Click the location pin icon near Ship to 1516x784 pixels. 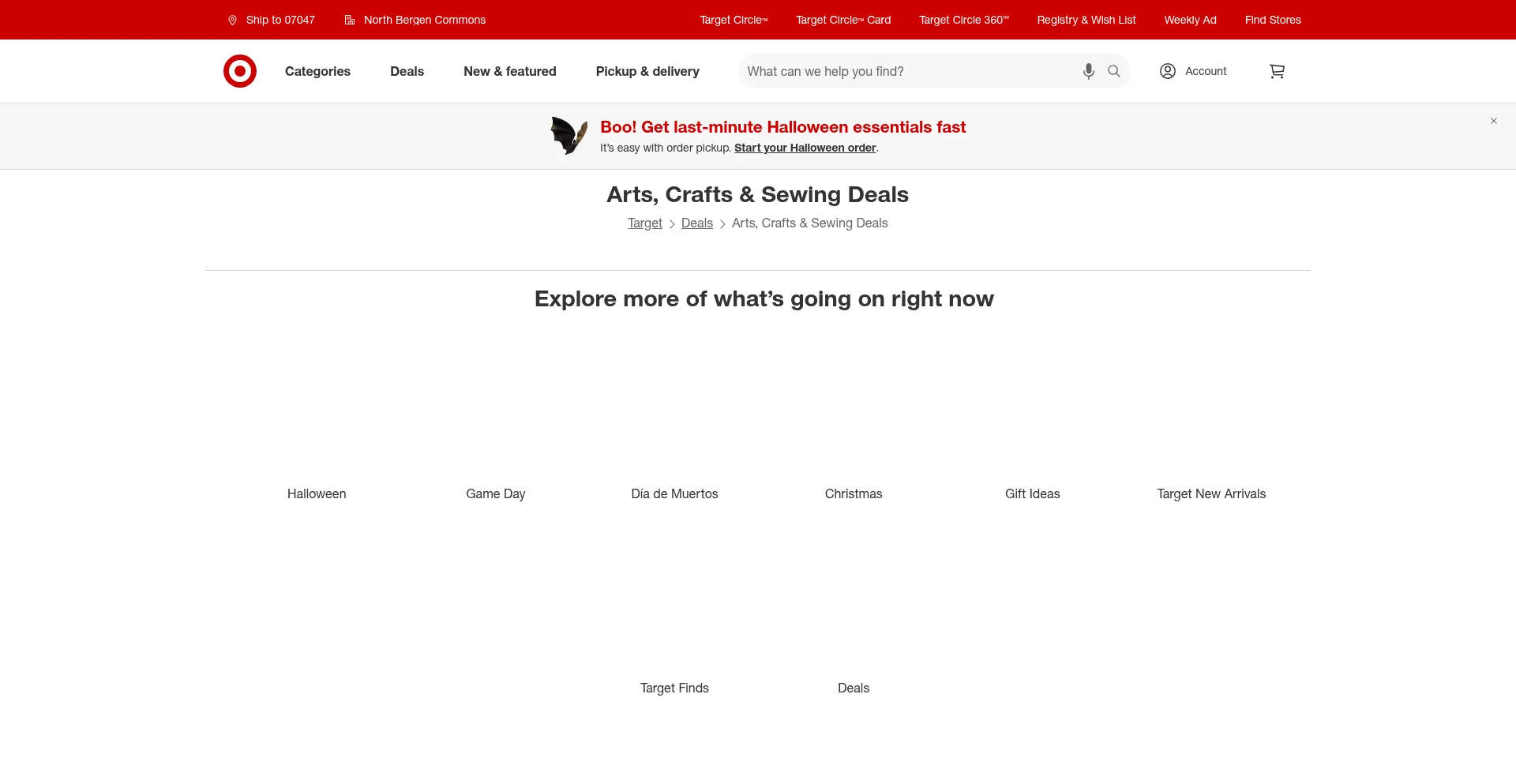pyautogui.click(x=233, y=20)
